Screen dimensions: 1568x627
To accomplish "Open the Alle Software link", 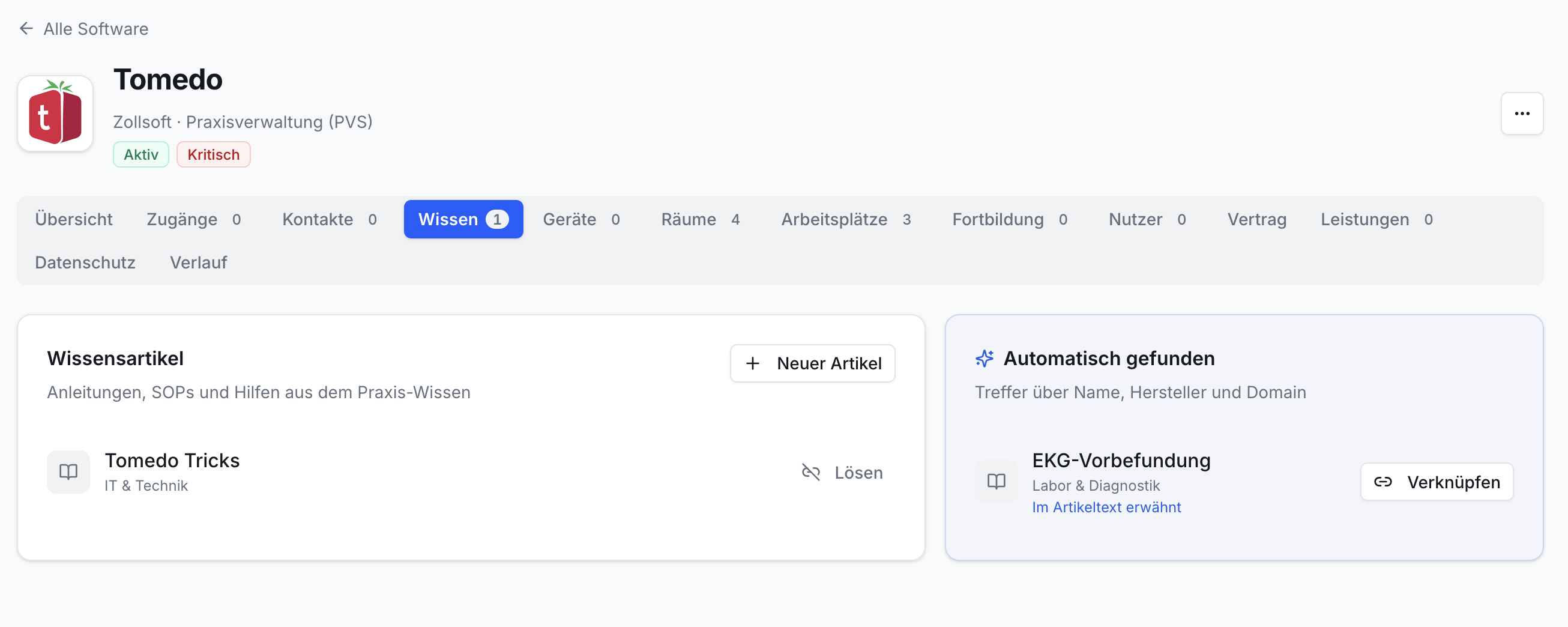I will click(x=95, y=29).
